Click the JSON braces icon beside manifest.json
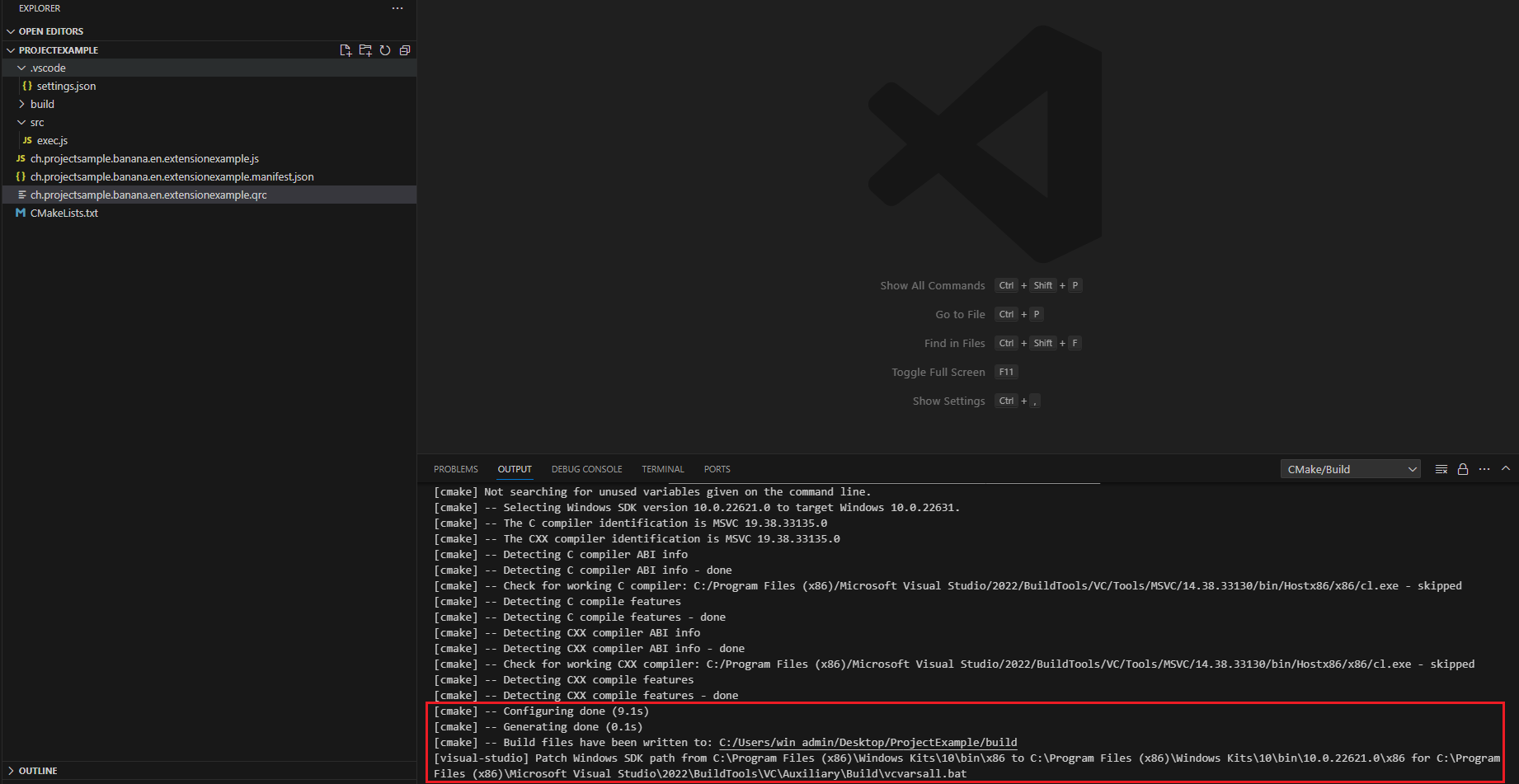The height and width of the screenshot is (784, 1519). point(21,176)
